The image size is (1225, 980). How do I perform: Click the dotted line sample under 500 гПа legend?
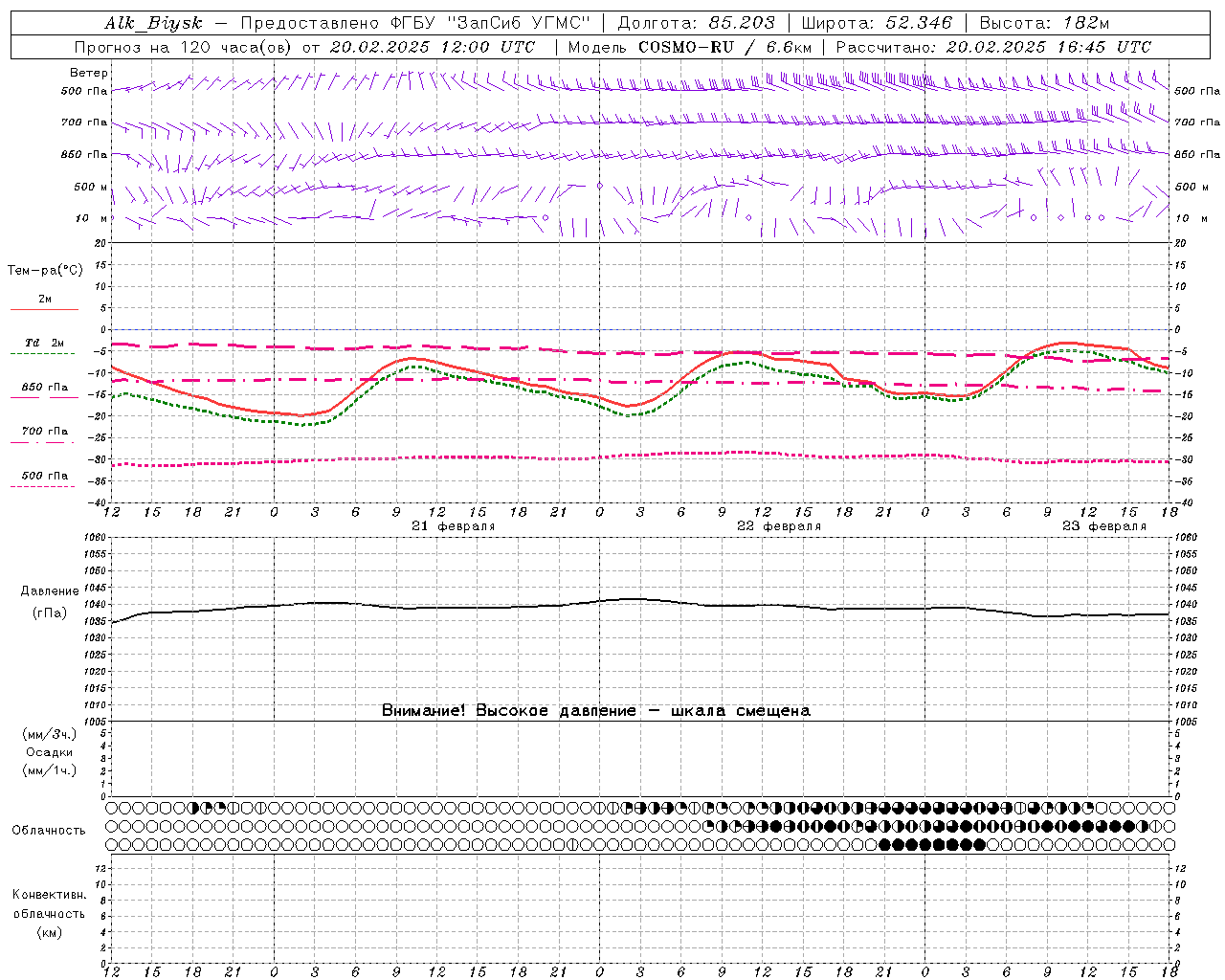(44, 486)
